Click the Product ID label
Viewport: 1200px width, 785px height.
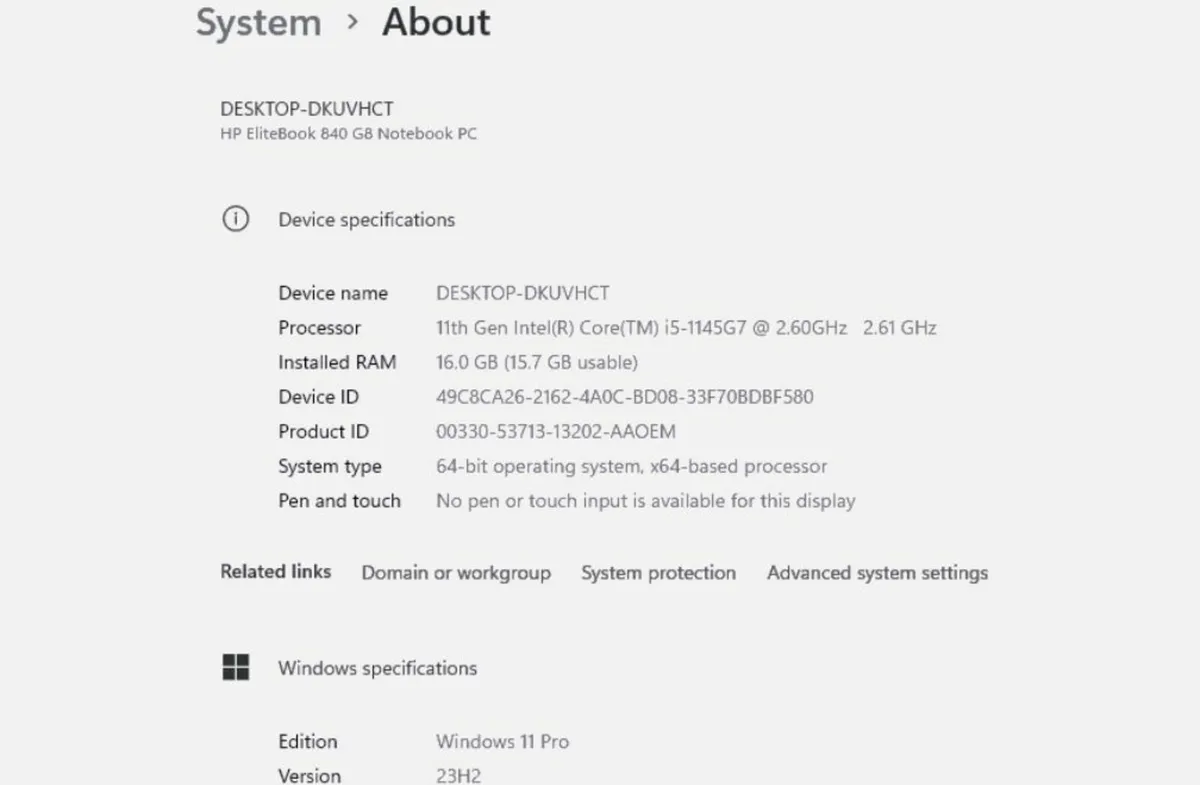pyautogui.click(x=323, y=432)
